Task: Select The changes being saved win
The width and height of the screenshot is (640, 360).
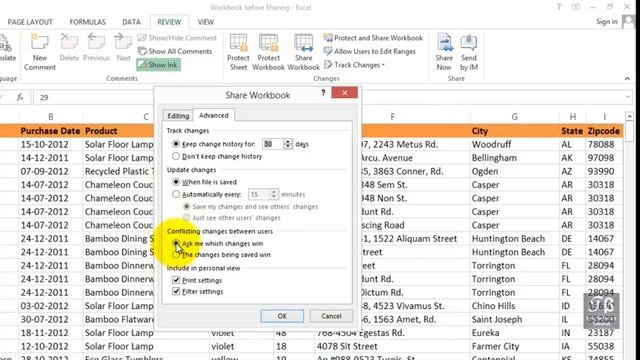Action: click(x=221, y=255)
